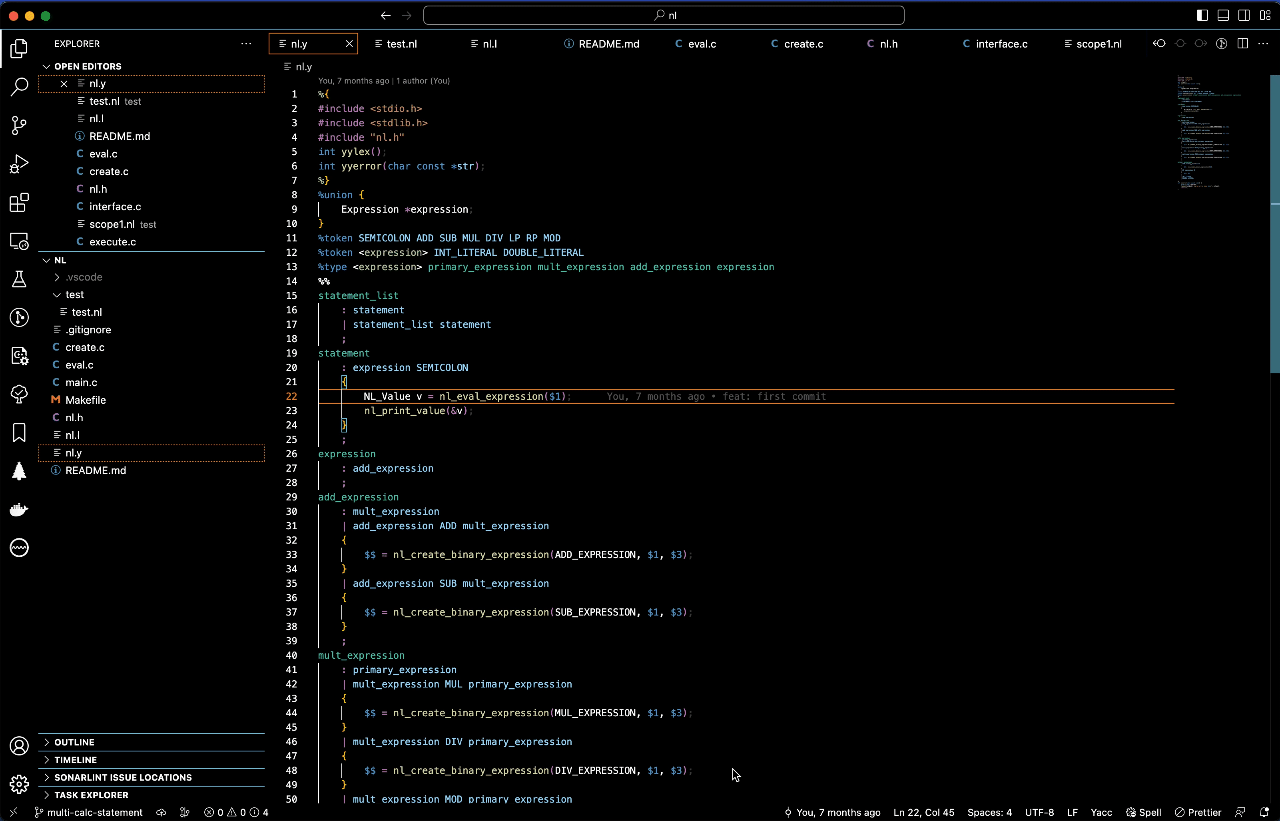The width and height of the screenshot is (1280, 821).
Task: Open the Accounts menu icon
Action: [19, 746]
